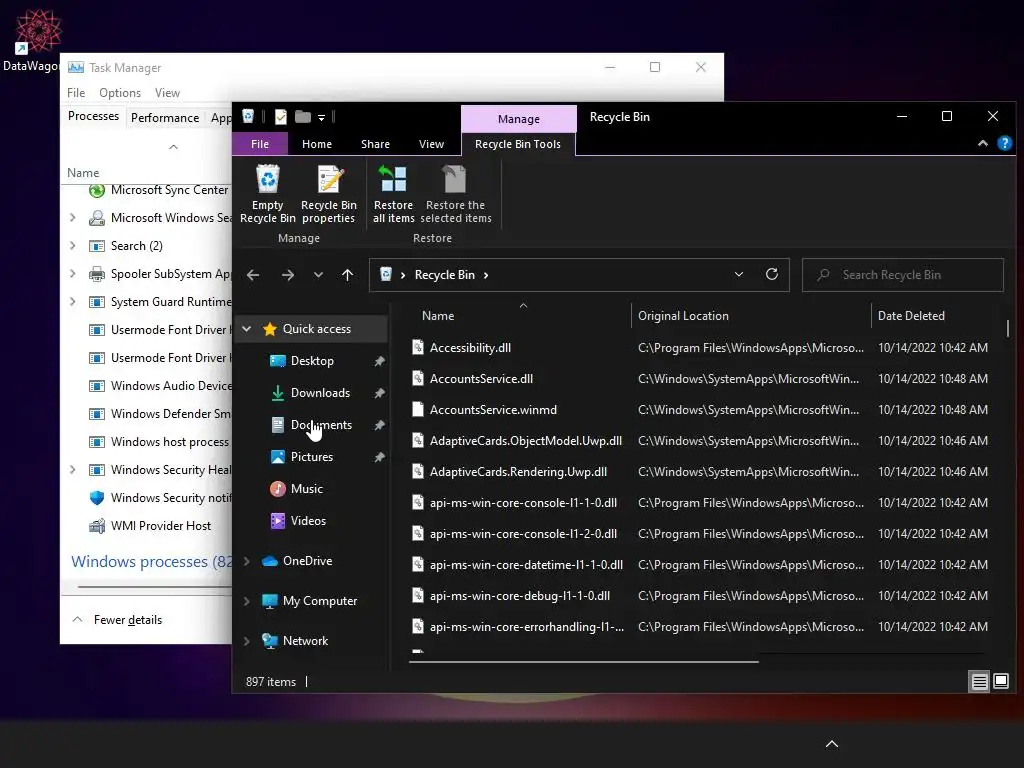Switch to Performance tab in Task Manager

[165, 118]
